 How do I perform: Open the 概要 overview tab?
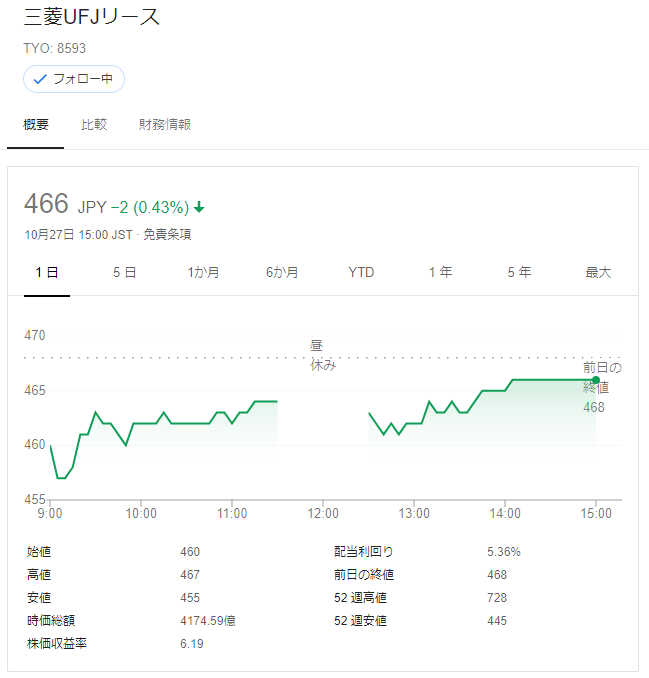[36, 125]
